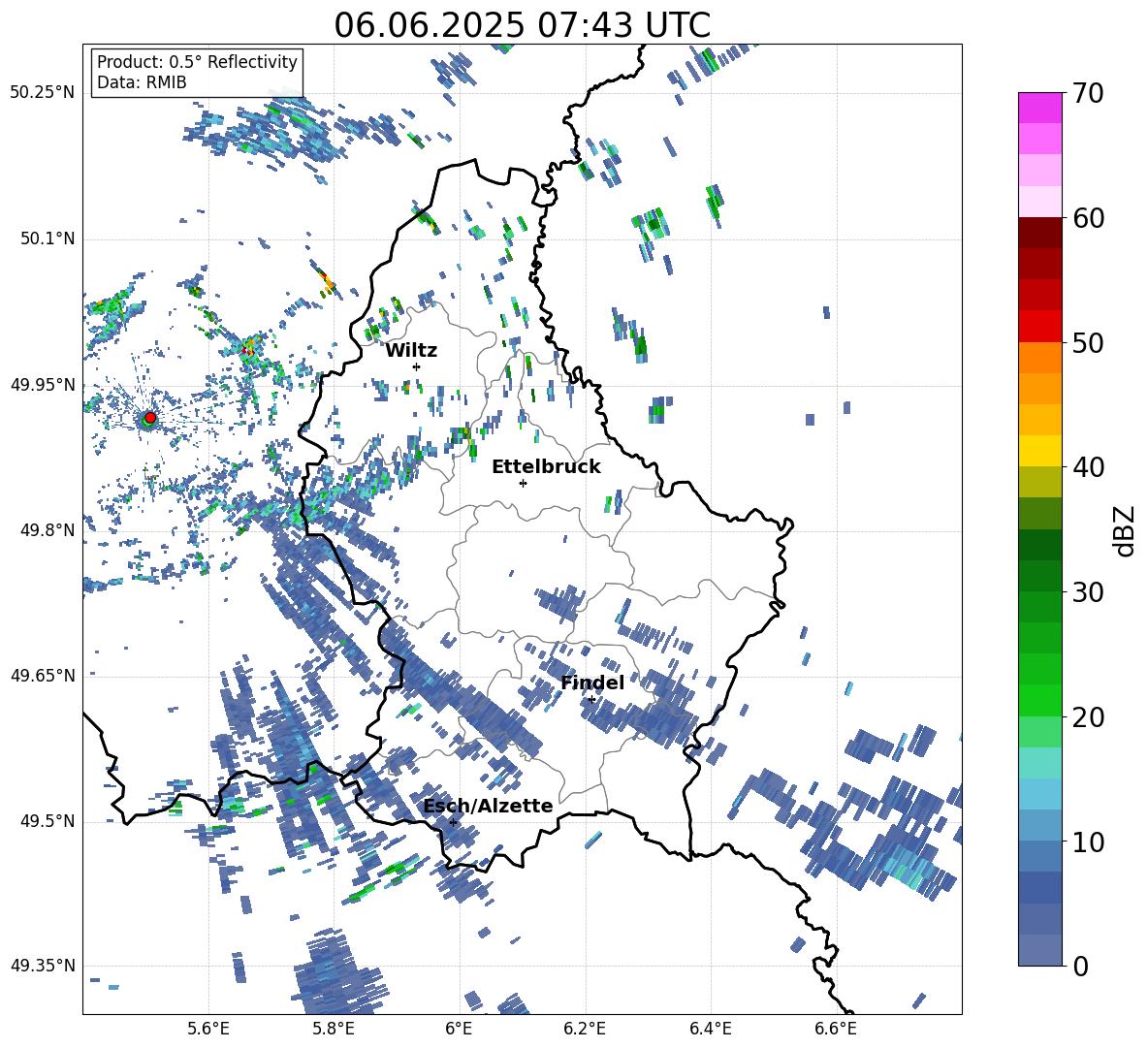Screen dimensions: 1148x1048
Task: Click the olive colorbar segment below 40
Action: 1039,482
